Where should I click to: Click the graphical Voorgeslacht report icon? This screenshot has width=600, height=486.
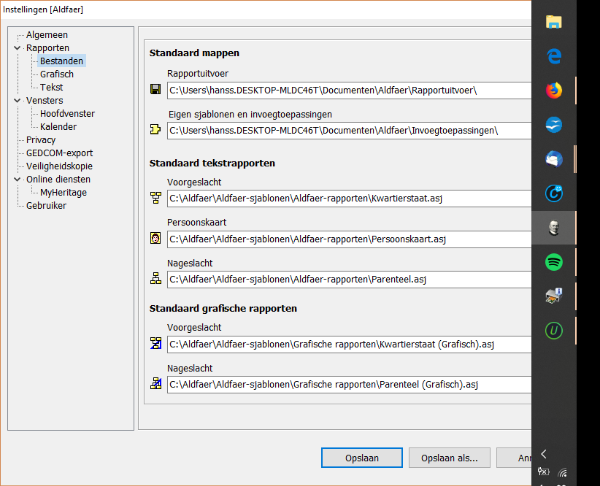[x=155, y=344]
